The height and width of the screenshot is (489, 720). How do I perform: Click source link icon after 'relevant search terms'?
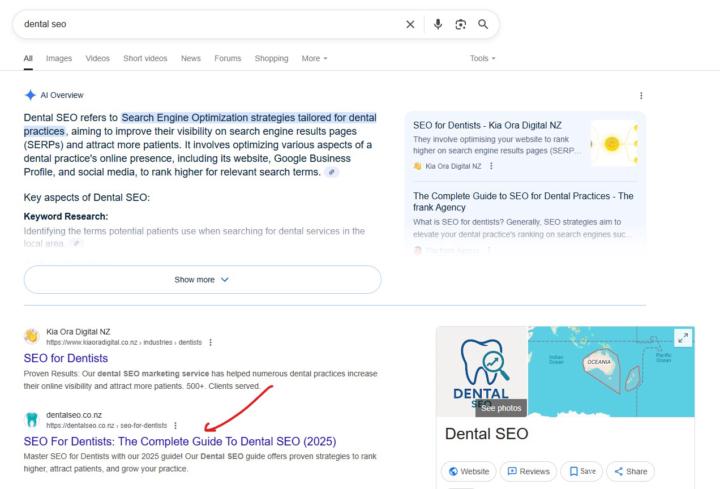[332, 172]
